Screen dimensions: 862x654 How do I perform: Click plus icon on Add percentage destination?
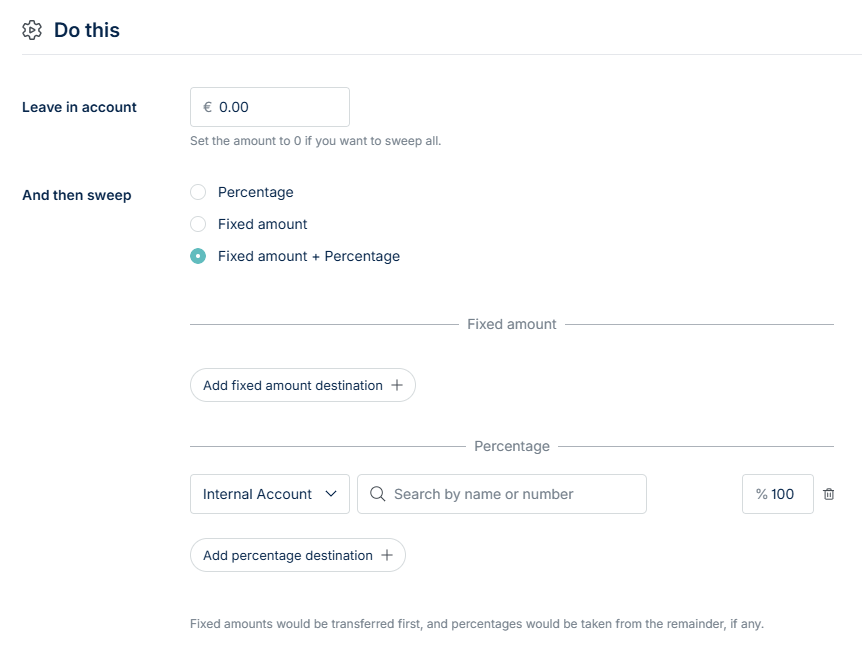coord(387,556)
